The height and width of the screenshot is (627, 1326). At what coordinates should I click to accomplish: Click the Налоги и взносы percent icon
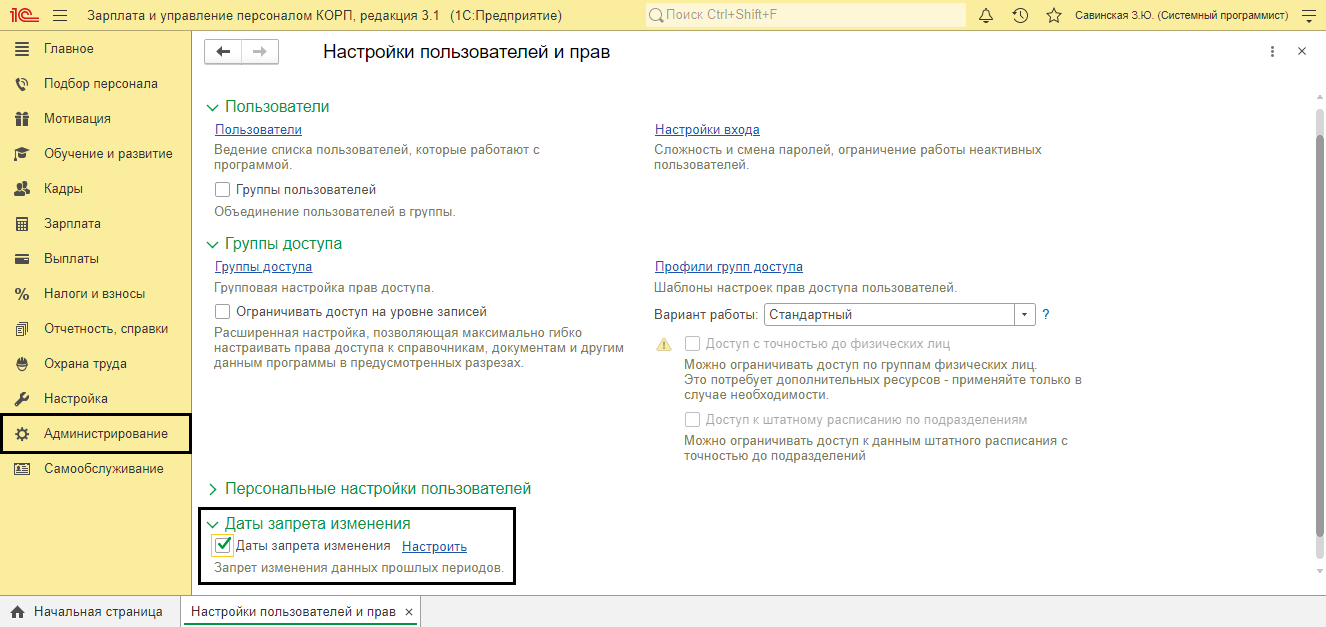tap(22, 294)
